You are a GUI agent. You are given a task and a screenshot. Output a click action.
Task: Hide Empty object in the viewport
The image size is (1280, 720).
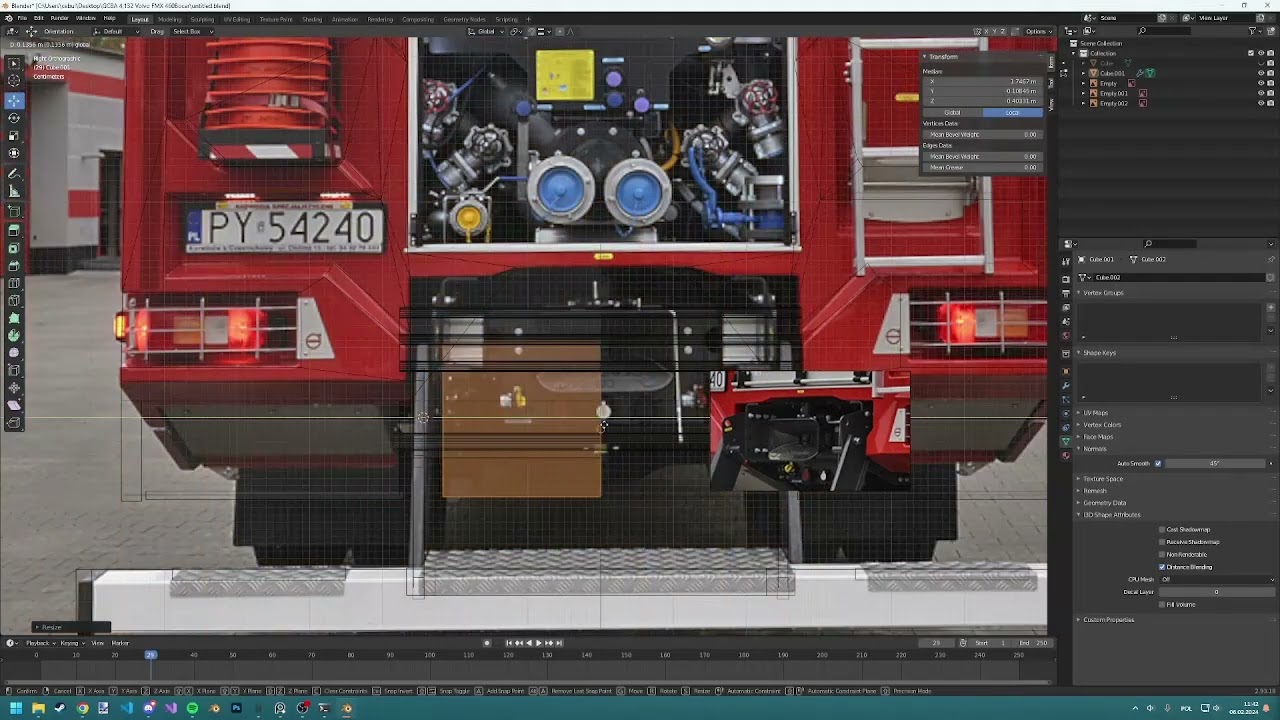pos(1260,83)
